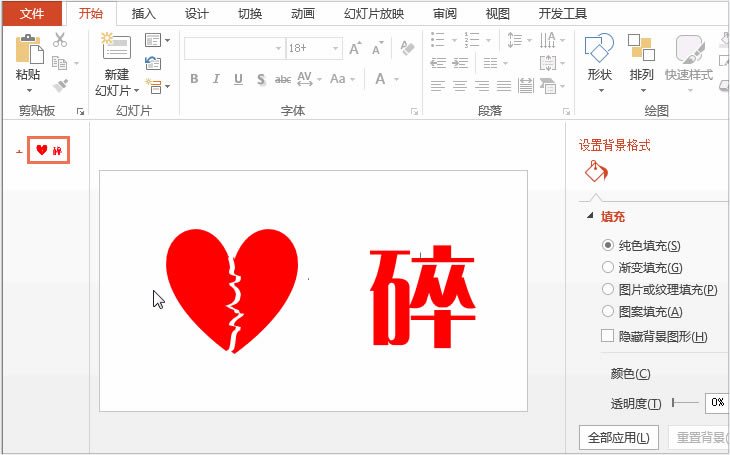Open Quick Styles (快速样式) gallery
The width and height of the screenshot is (730, 455).
(689, 61)
